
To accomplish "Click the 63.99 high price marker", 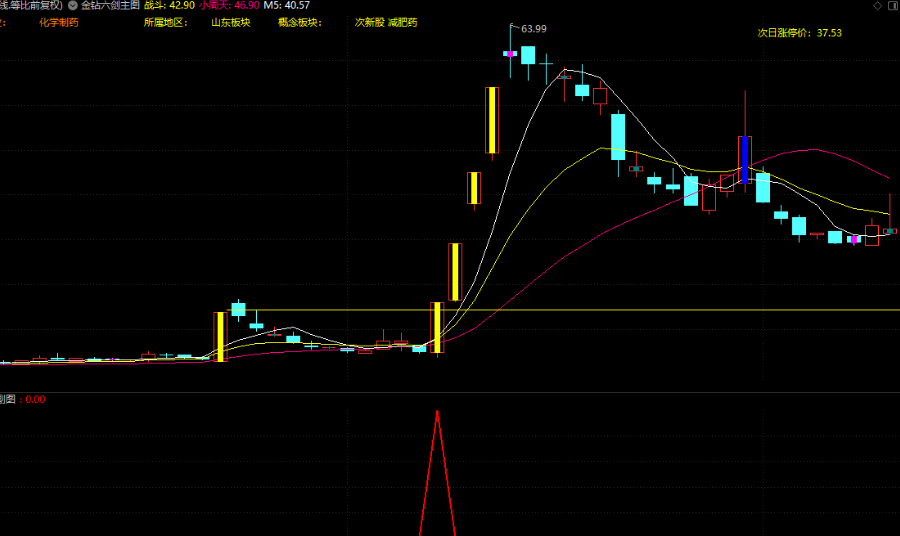I will click(x=534, y=28).
